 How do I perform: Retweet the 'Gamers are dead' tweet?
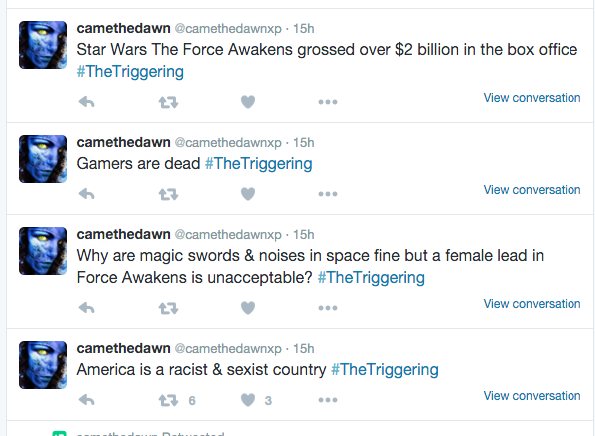click(168, 194)
